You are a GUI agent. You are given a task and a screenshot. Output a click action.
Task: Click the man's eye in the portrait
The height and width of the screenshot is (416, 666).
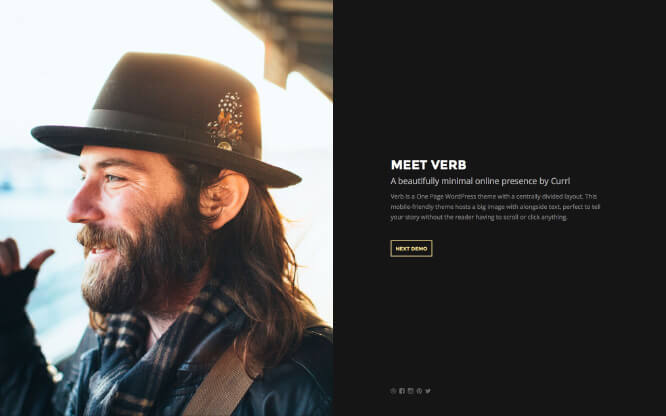tap(114, 178)
